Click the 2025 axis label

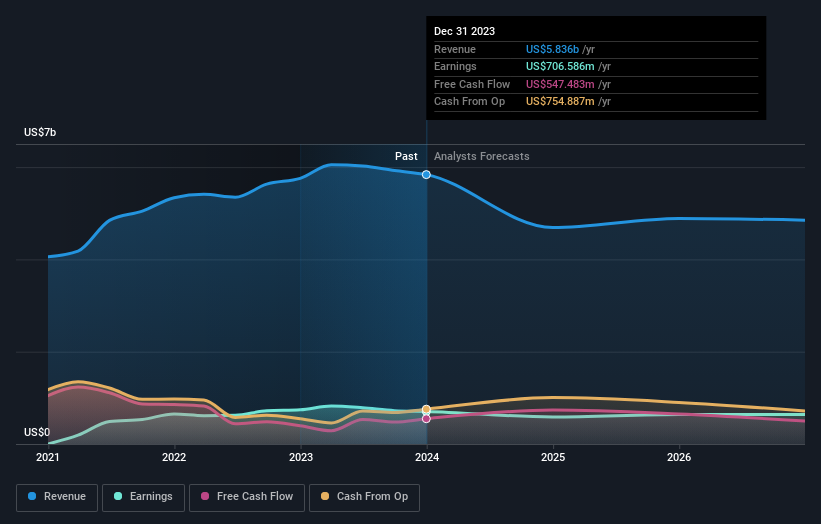(553, 458)
